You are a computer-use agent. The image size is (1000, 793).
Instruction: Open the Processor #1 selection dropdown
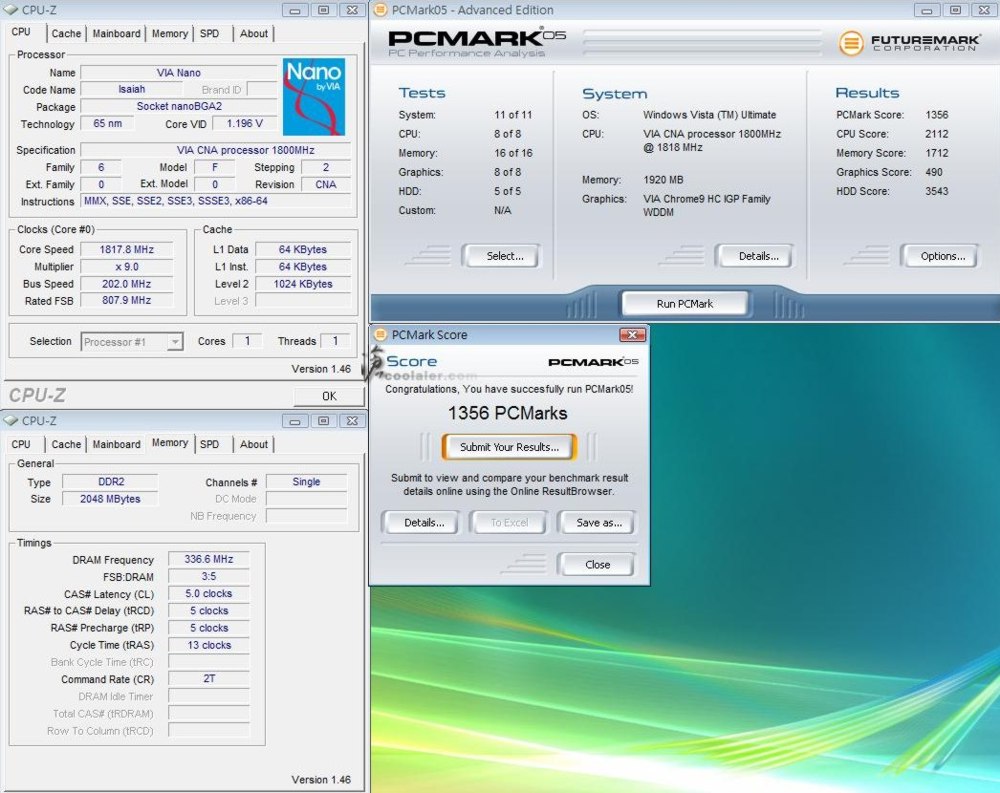point(132,342)
